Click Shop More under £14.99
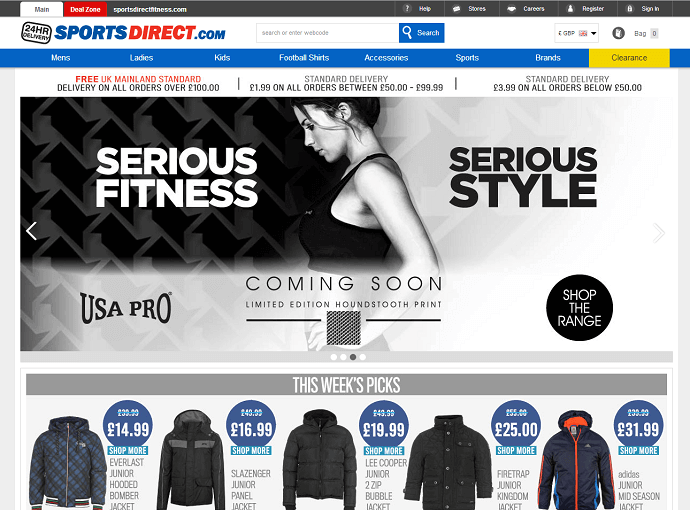The image size is (690, 510). (128, 451)
